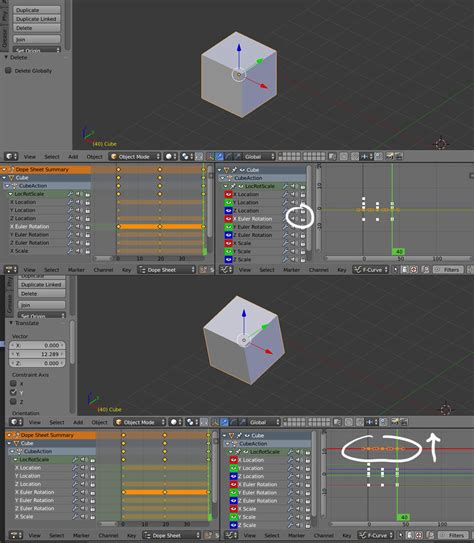474x543 pixels.
Task: Click pivot point icon in upper 3D header
Action: pos(187,157)
